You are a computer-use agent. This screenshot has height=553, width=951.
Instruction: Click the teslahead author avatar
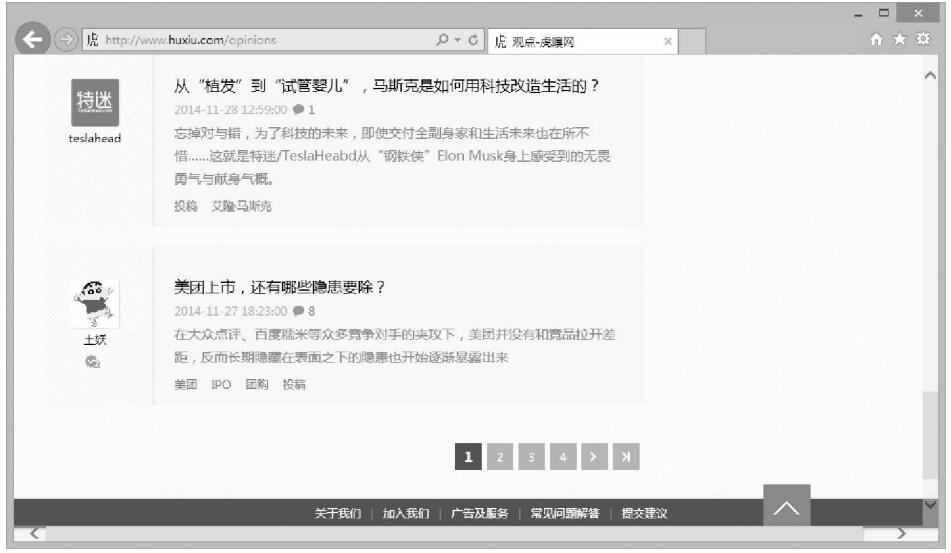click(95, 102)
